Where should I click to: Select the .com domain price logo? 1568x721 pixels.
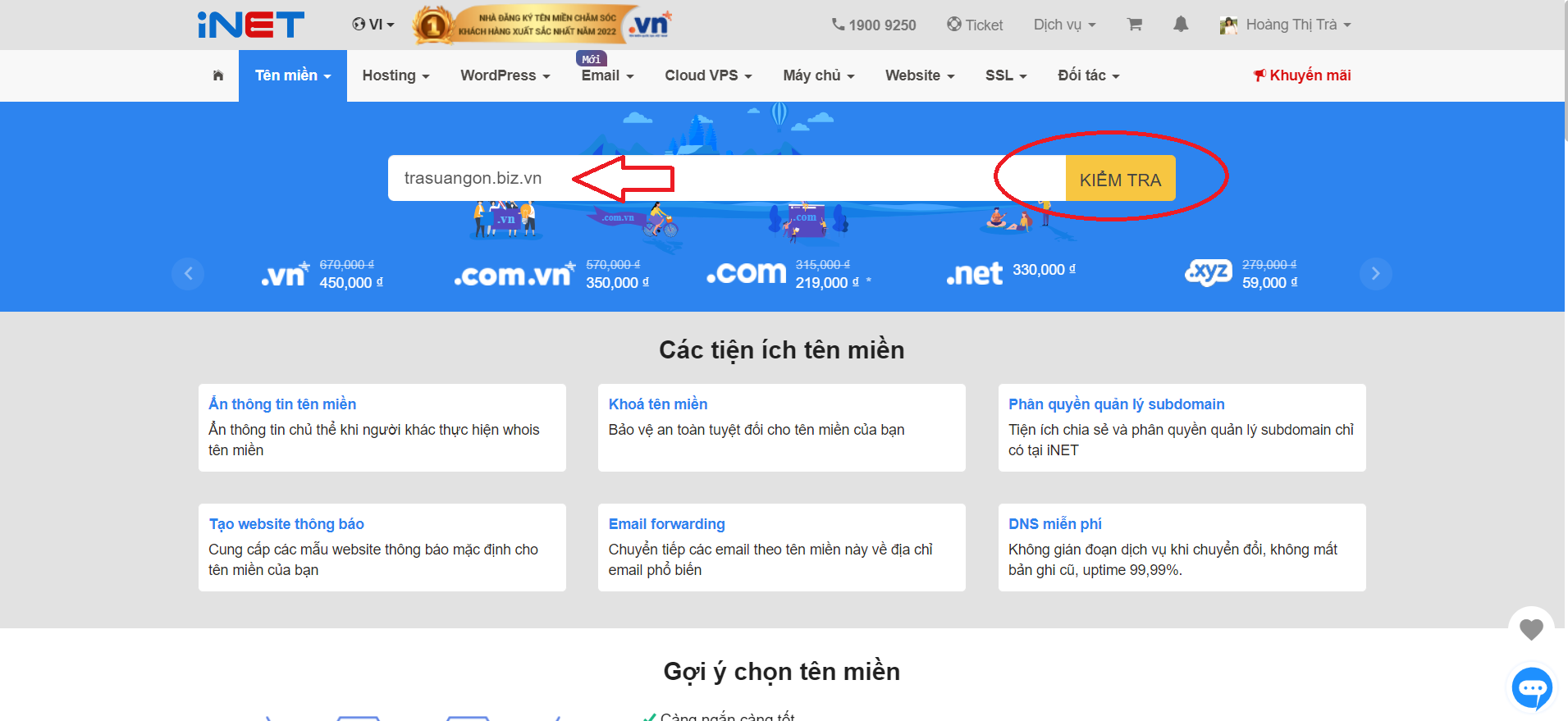(747, 272)
